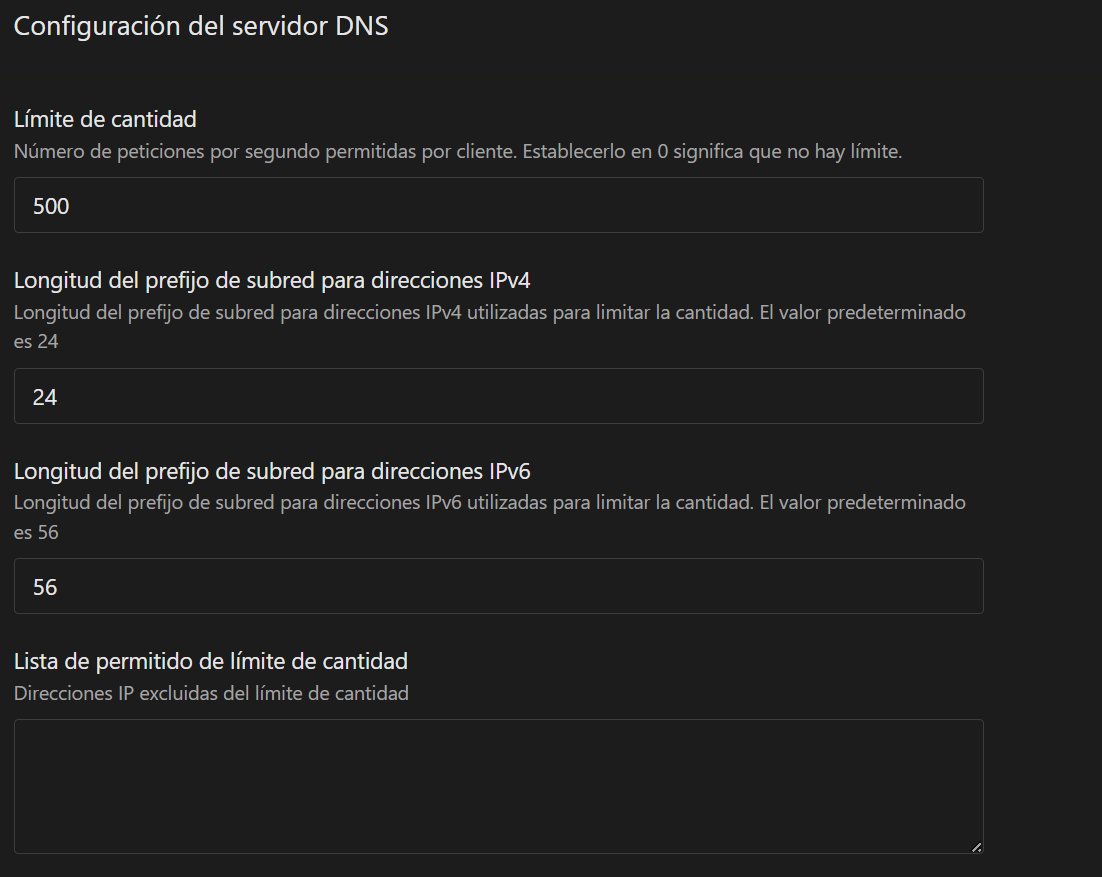
Task: Click the label 'Límite de cantidad'
Action: [105, 119]
